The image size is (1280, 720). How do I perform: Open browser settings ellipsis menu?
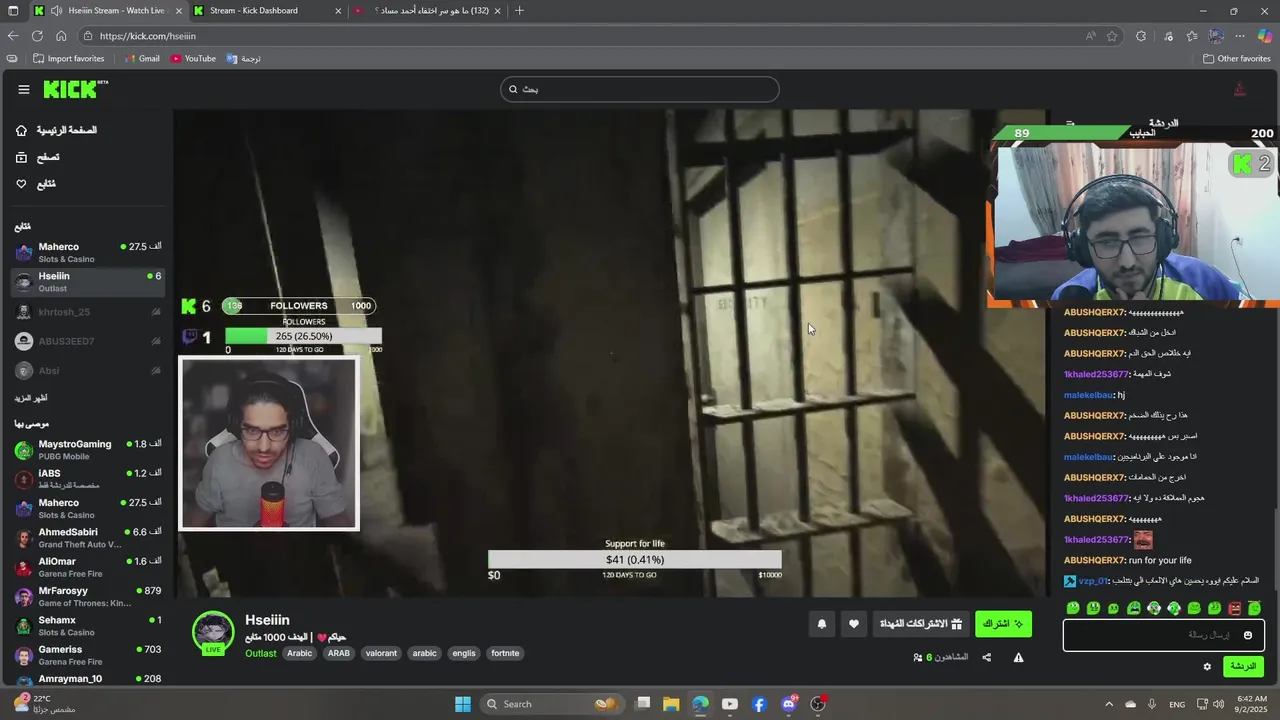point(1240,36)
